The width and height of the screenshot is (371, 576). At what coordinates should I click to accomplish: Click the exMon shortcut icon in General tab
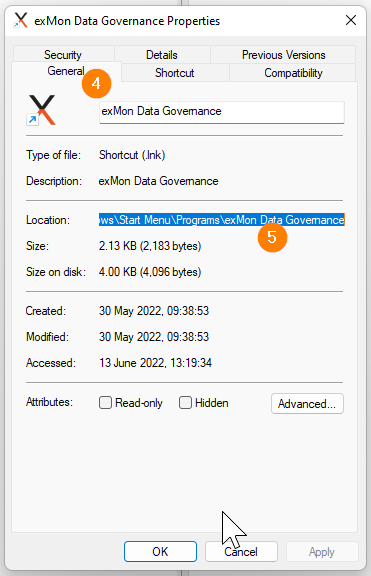(41, 110)
